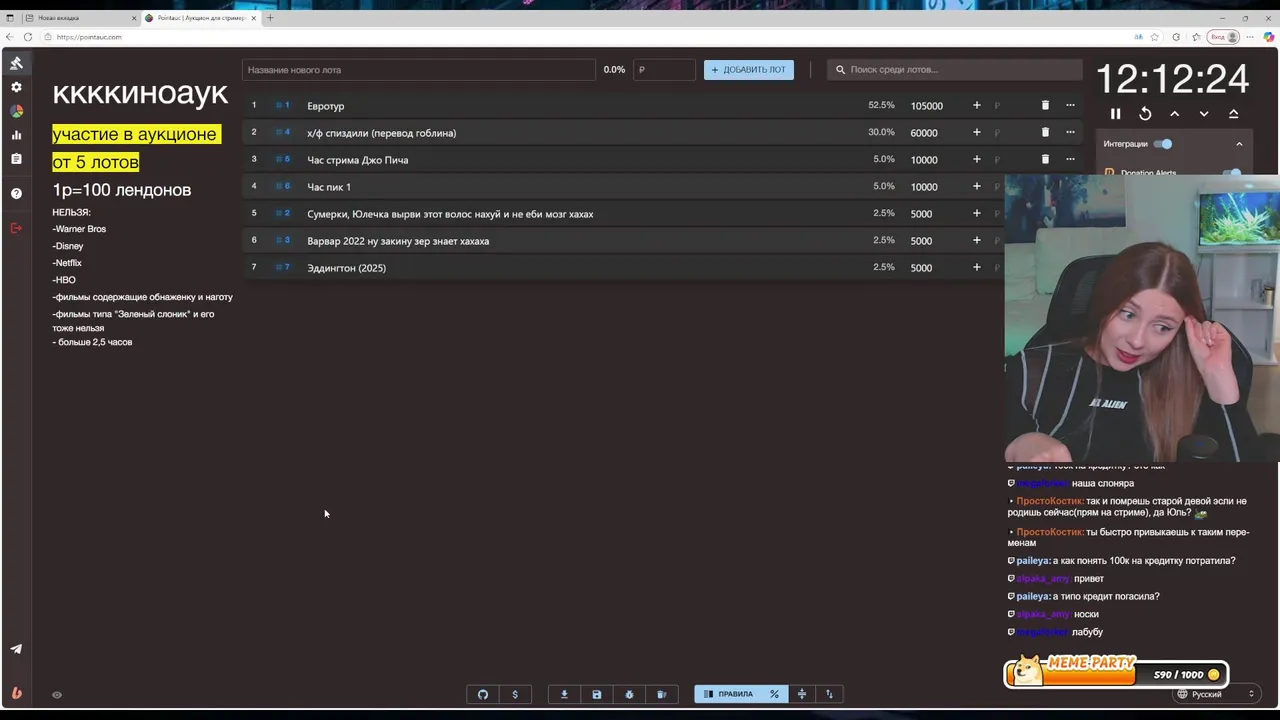Focus the new lot name field
The image size is (1280, 720).
coord(419,70)
